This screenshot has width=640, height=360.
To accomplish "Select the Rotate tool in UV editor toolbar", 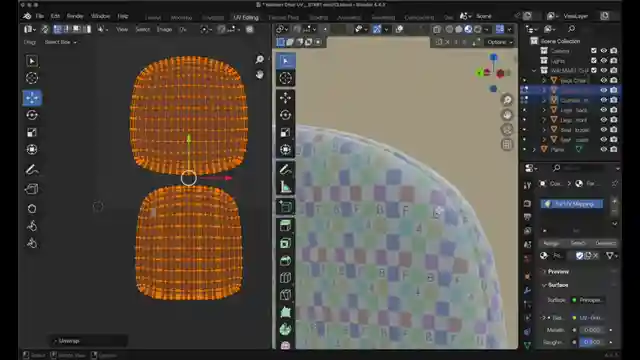I will point(32,116).
